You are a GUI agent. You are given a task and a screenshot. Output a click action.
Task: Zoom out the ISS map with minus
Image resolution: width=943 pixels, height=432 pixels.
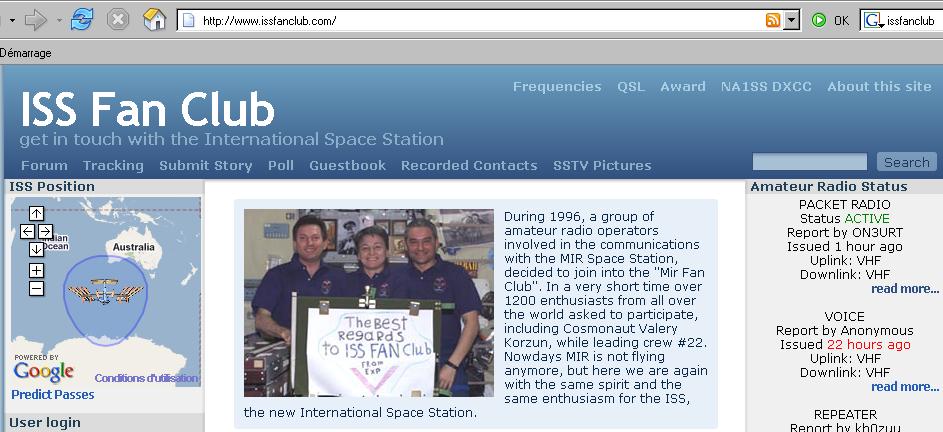click(36, 289)
